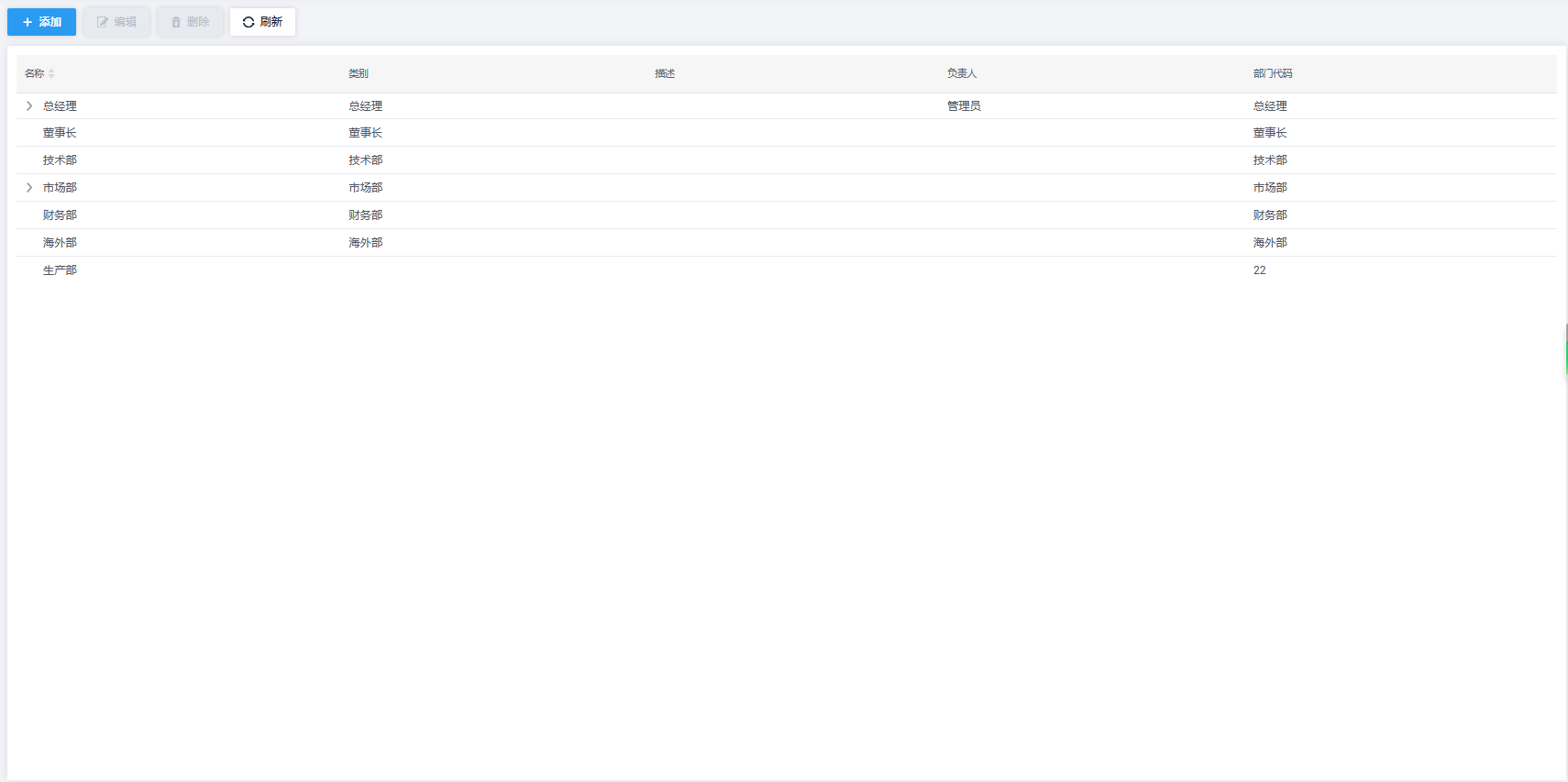Image resolution: width=1568 pixels, height=782 pixels.
Task: Click department code 22 in 生产部 row
Action: click(1259, 270)
